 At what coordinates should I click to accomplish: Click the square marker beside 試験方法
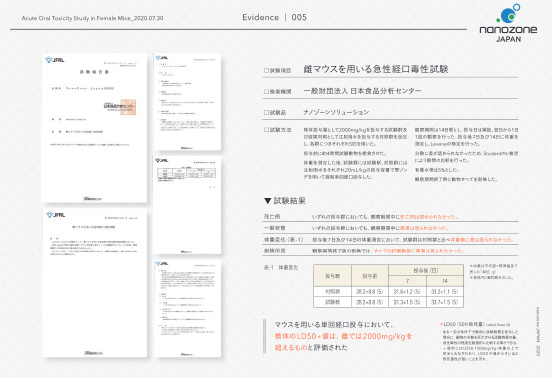click(x=266, y=130)
